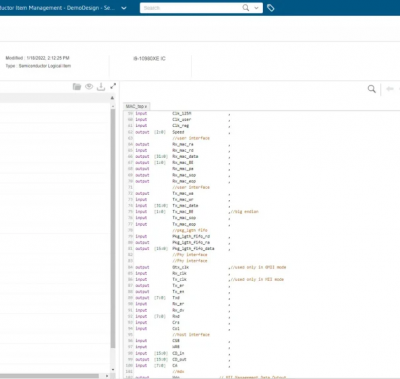This screenshot has height=379, width=400.
Task: Click the Clk_reg signal name
Action: [181, 126]
